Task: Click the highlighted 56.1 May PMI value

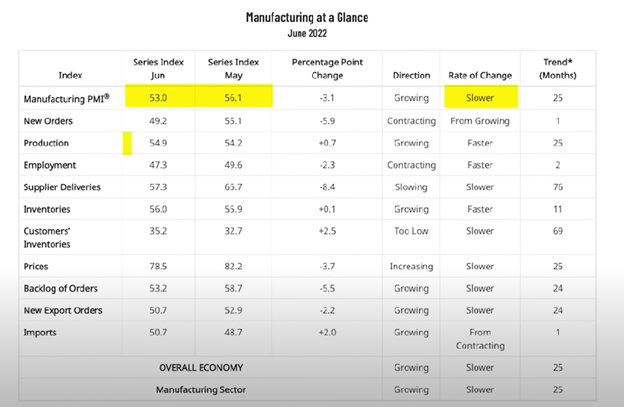Action: point(234,96)
